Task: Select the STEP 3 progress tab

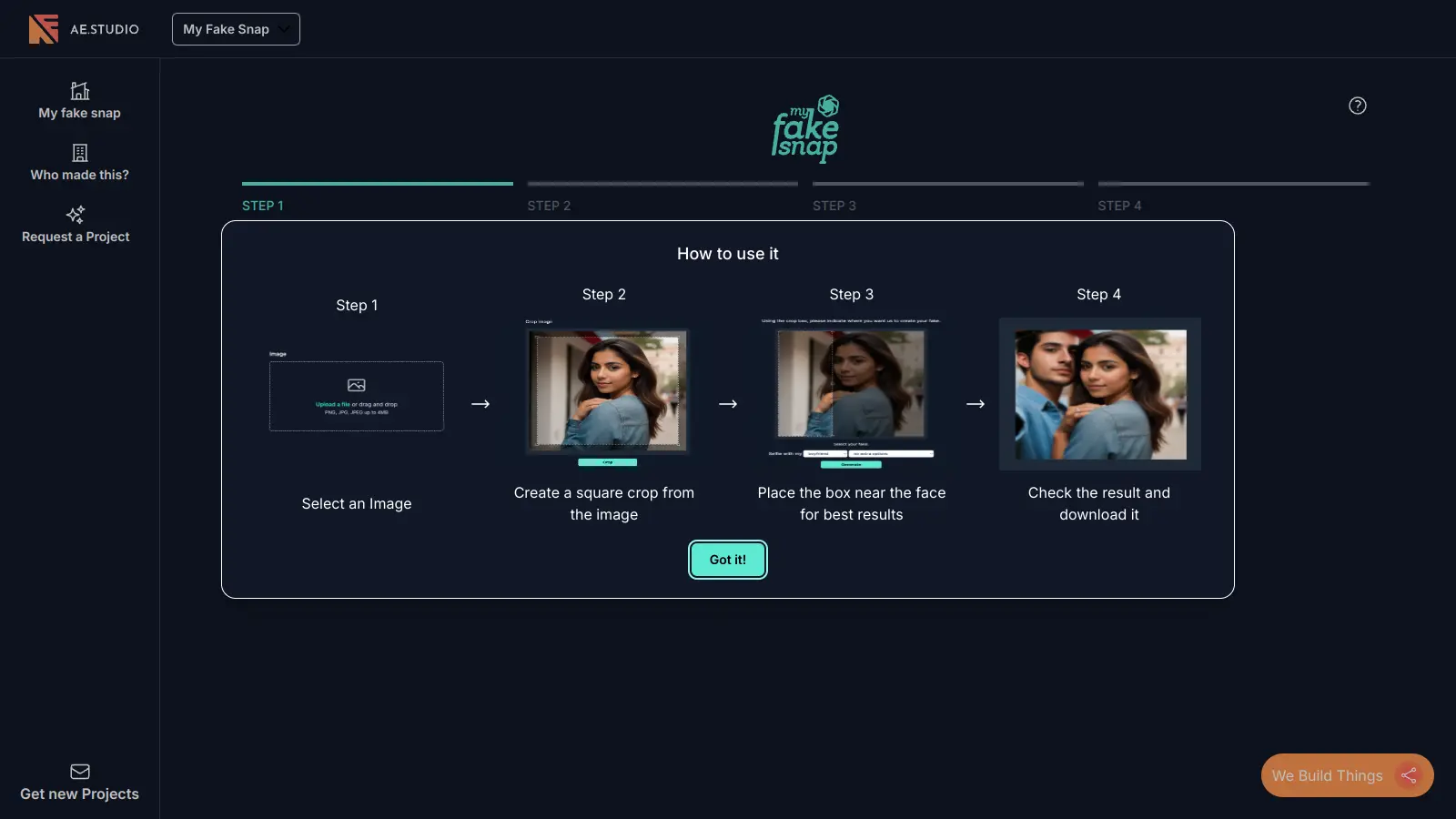Action: pyautogui.click(x=834, y=206)
